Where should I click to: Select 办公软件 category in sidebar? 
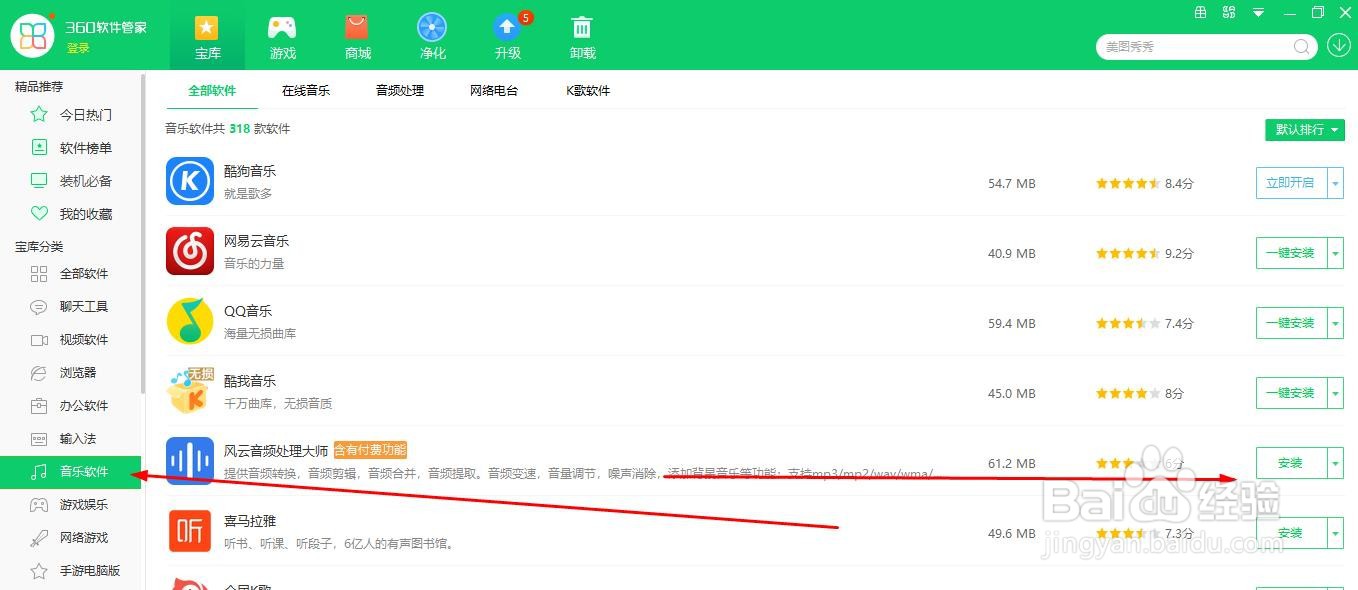click(x=71, y=406)
